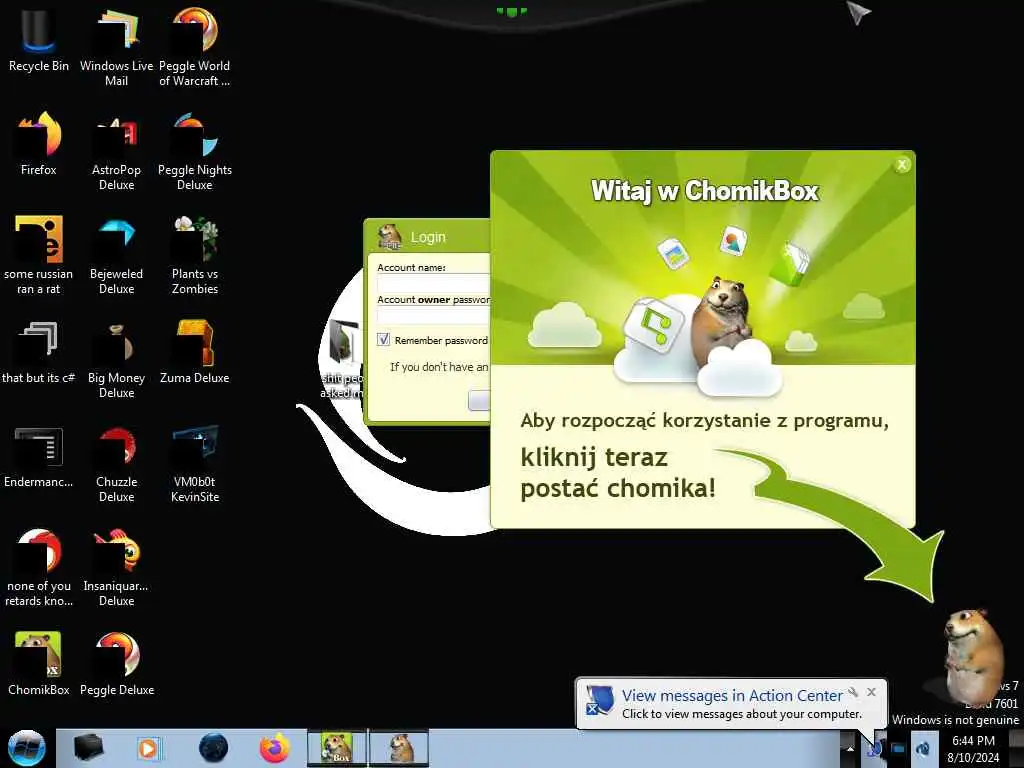Screen dimensions: 1024x768
Task: Select the Insaniquar... Deluxe desktop icon
Action: (x=116, y=568)
